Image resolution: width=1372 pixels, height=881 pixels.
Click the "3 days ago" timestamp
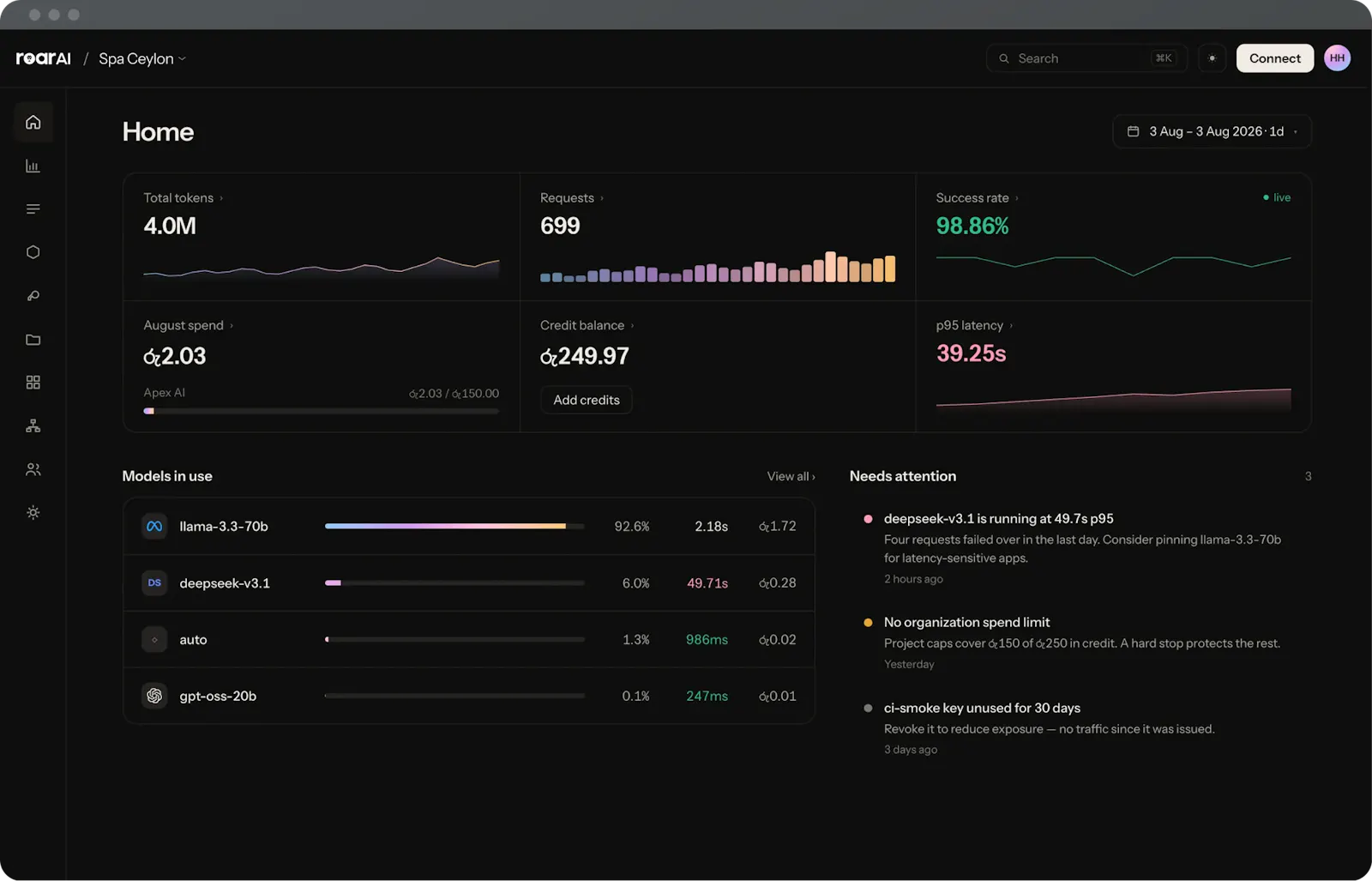(x=911, y=749)
